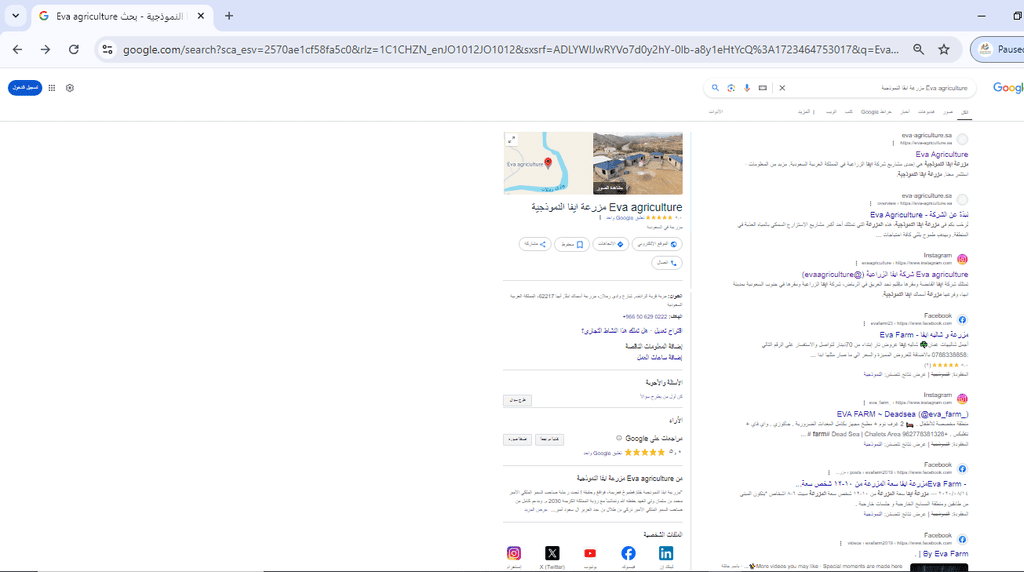This screenshot has width=1024, height=572.
Task: Select the Books search tab
Action: [848, 112]
